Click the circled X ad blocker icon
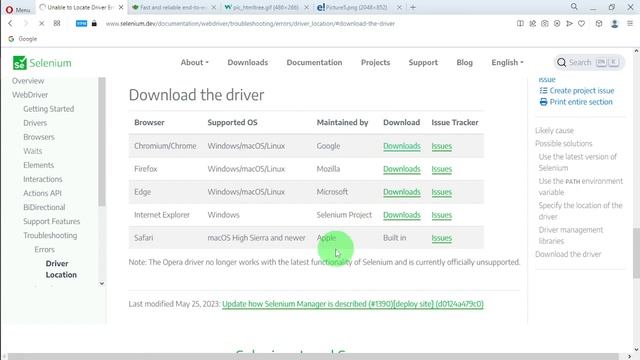 (x=557, y=24)
